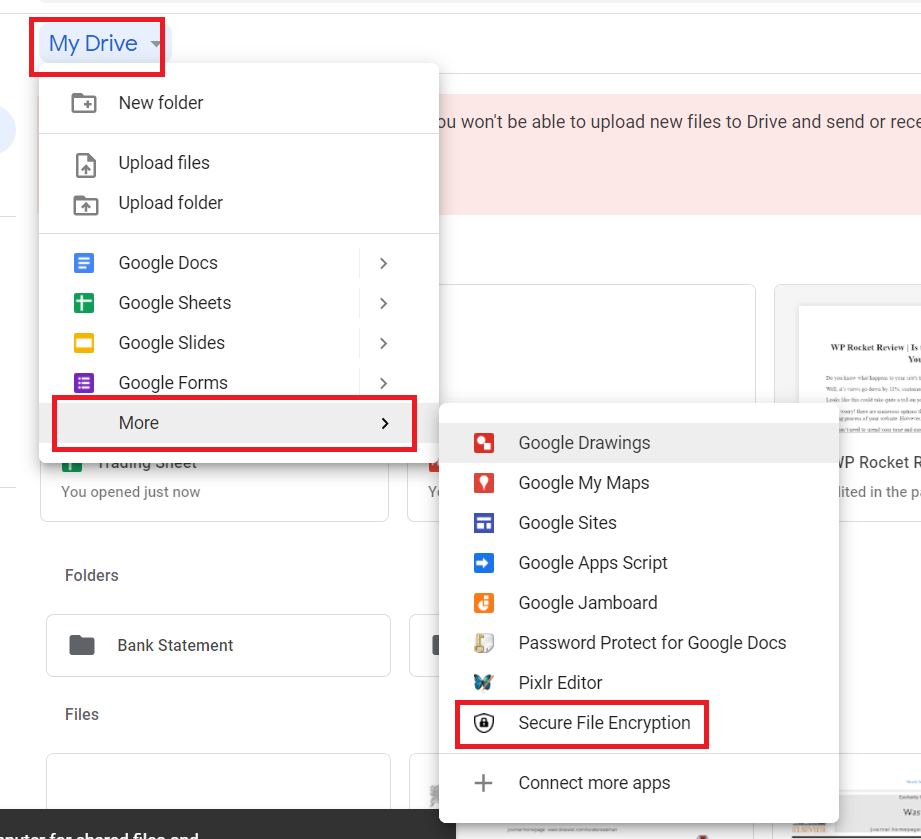Expand the Google Forms submenu chevron
Screen dimensions: 921x839
(381, 383)
